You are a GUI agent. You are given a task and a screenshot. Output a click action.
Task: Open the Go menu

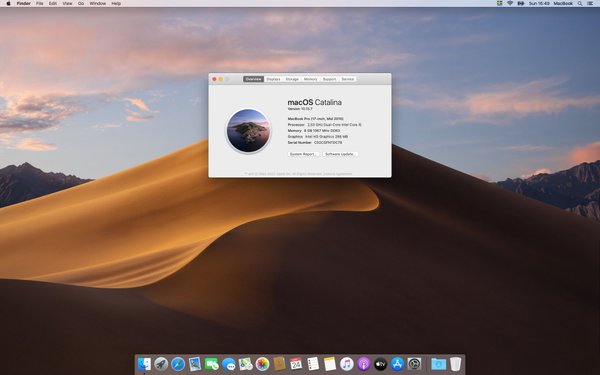coord(81,3)
